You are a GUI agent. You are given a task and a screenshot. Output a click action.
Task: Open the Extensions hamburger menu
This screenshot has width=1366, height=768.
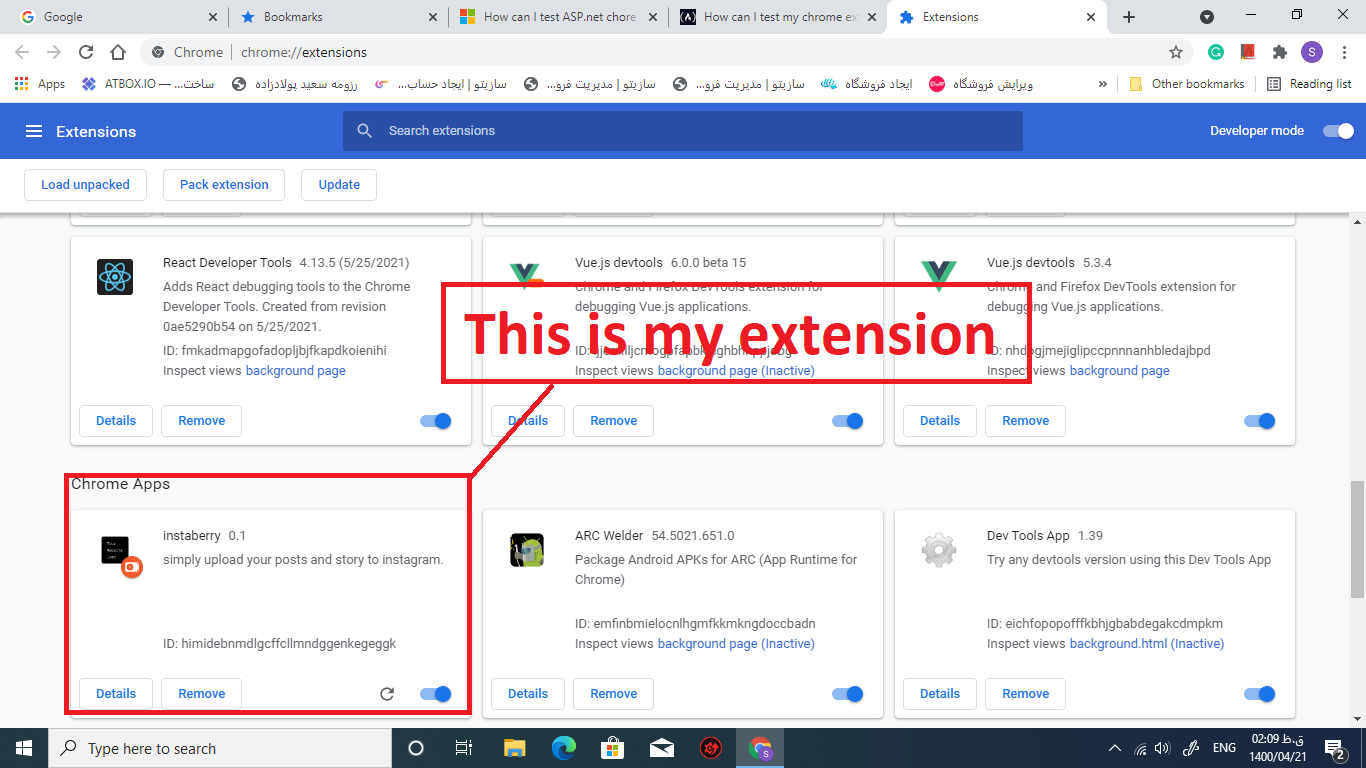pyautogui.click(x=34, y=131)
